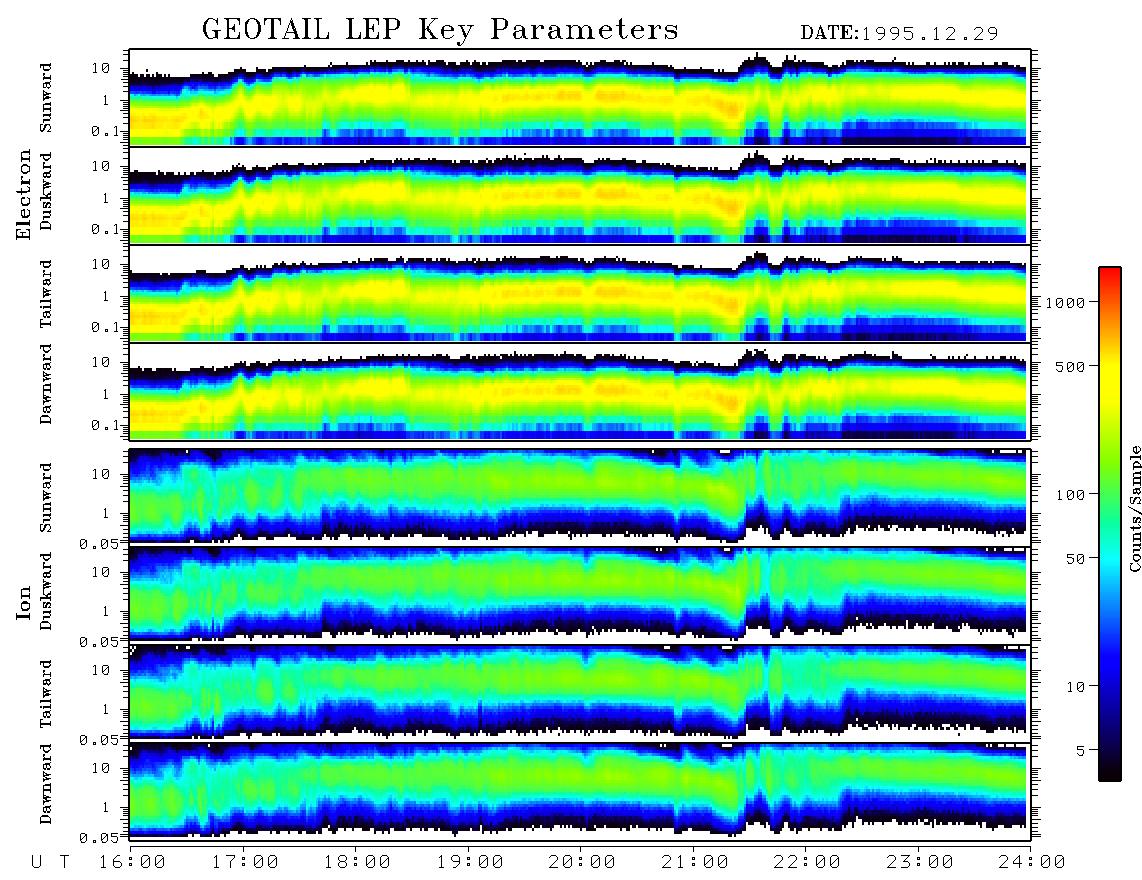Click the "100" colorbar tick label
Viewport: 1142px width, 880px height.
1070,495
